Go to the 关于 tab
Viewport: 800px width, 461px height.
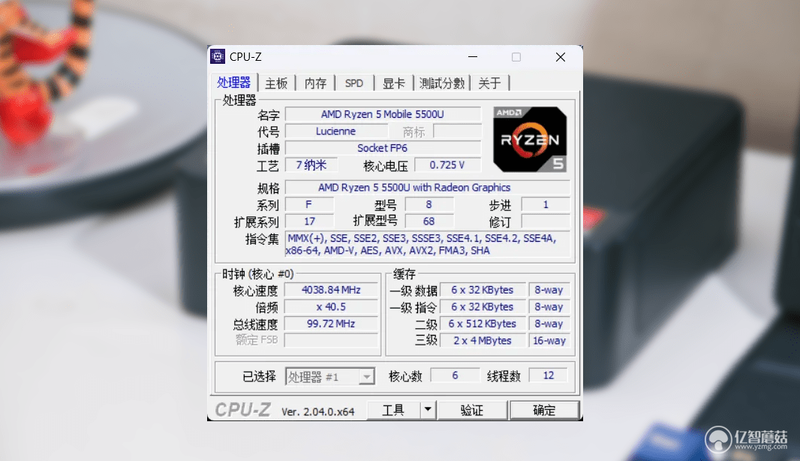pyautogui.click(x=489, y=83)
